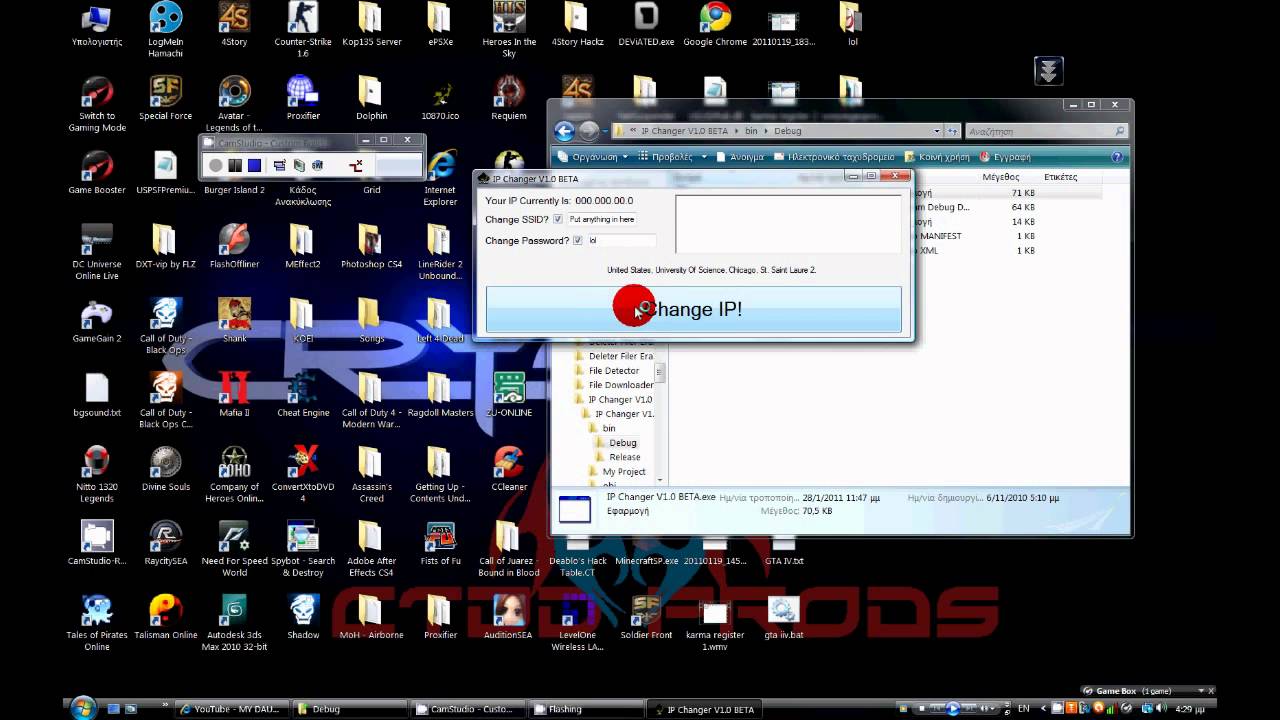Click the Ετικέτες column header
The height and width of the screenshot is (720, 1280).
click(x=1060, y=177)
